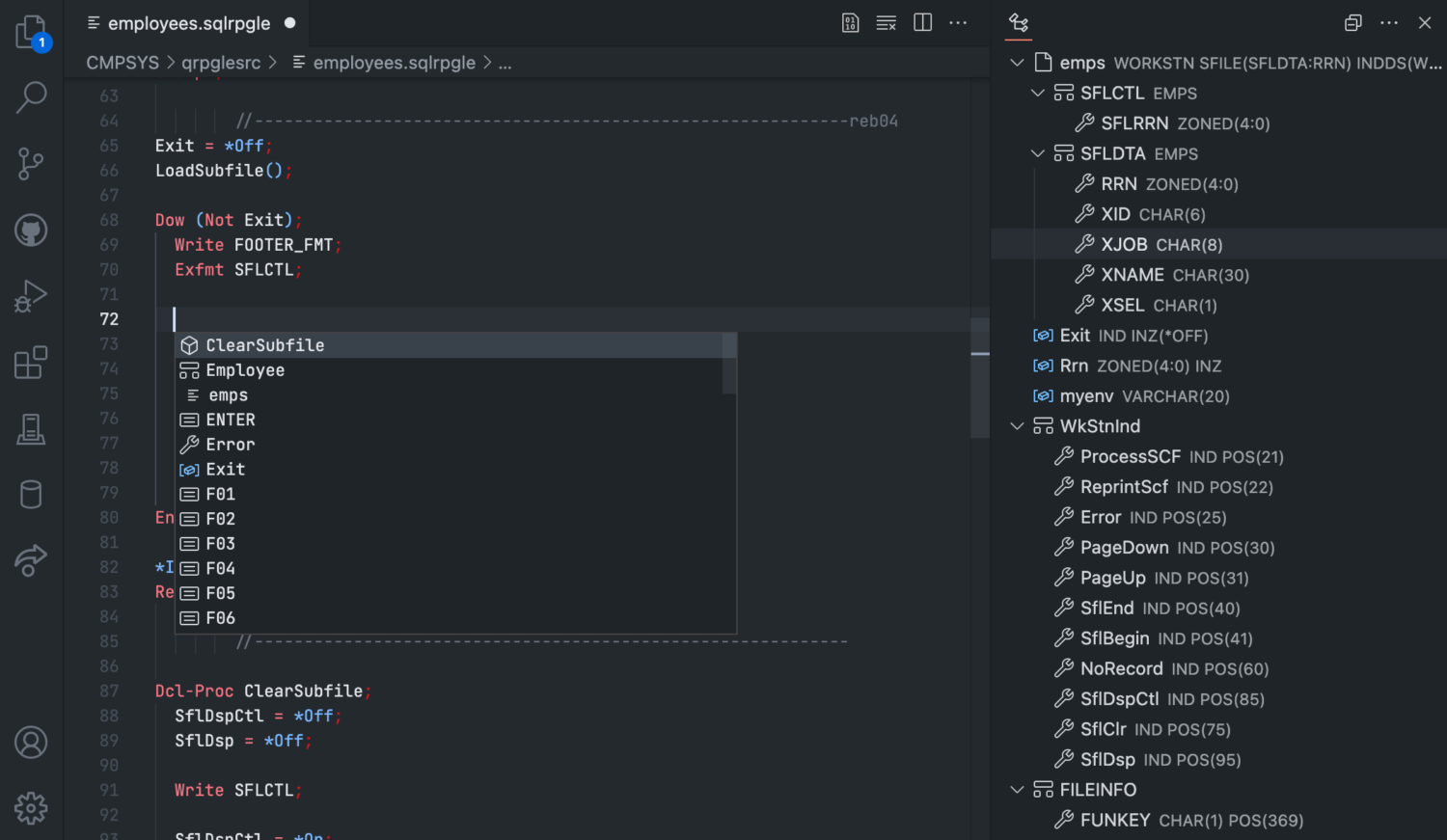Open the Explorer view with badge
The width and height of the screenshot is (1447, 840).
[30, 29]
